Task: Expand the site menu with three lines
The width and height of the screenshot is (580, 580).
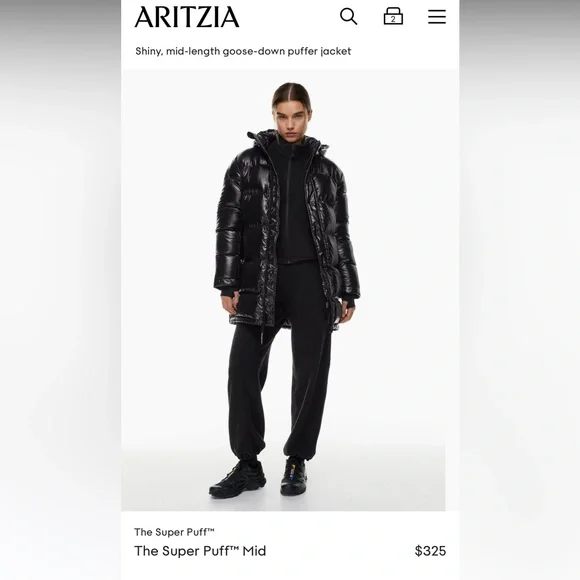Action: point(437,17)
